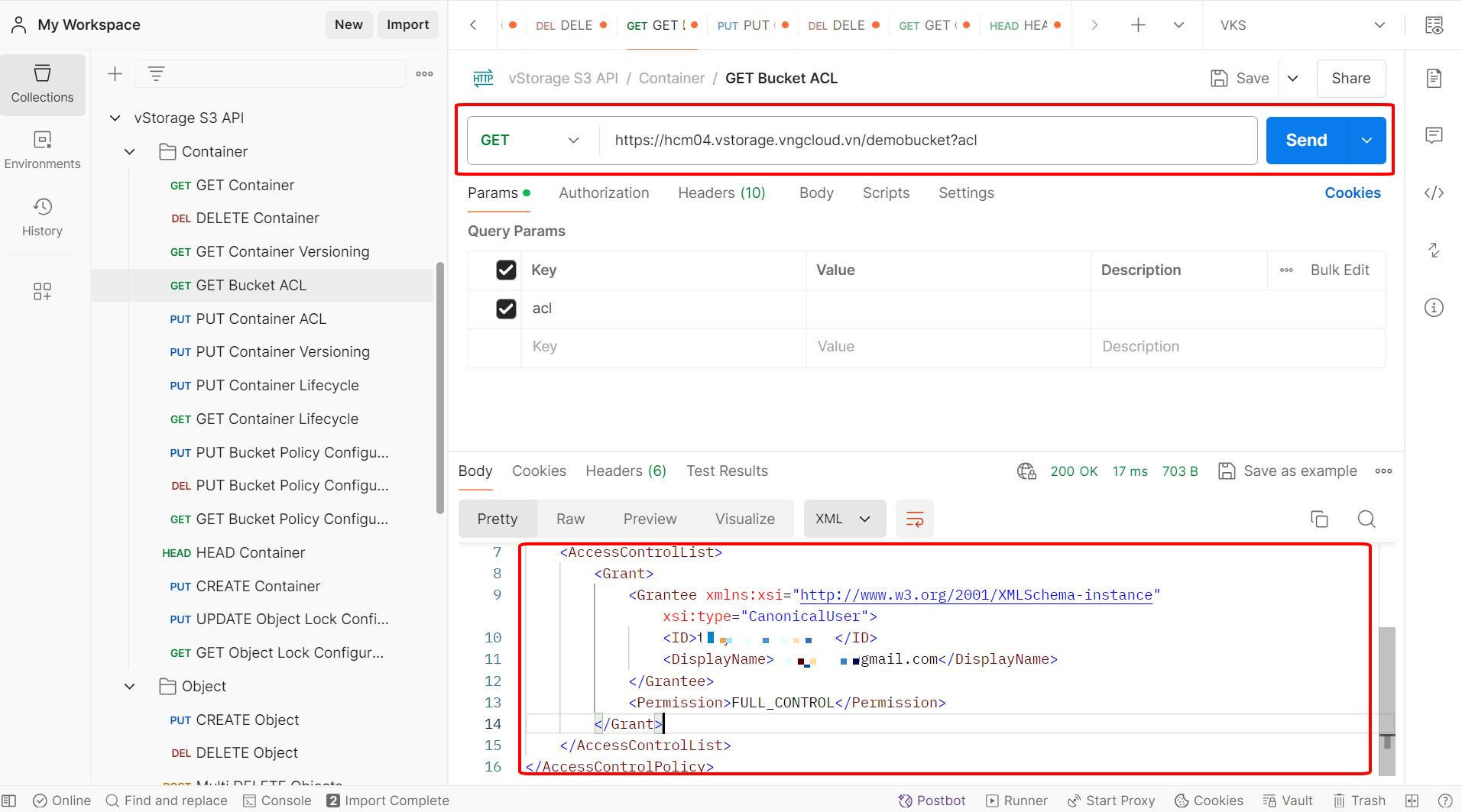Open the Cookies link
The height and width of the screenshot is (812, 1462).
pyautogui.click(x=1352, y=193)
